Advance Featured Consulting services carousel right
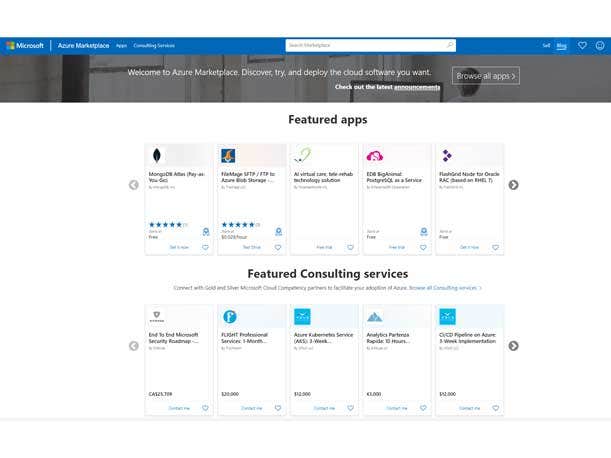611x458 pixels. (x=513, y=346)
